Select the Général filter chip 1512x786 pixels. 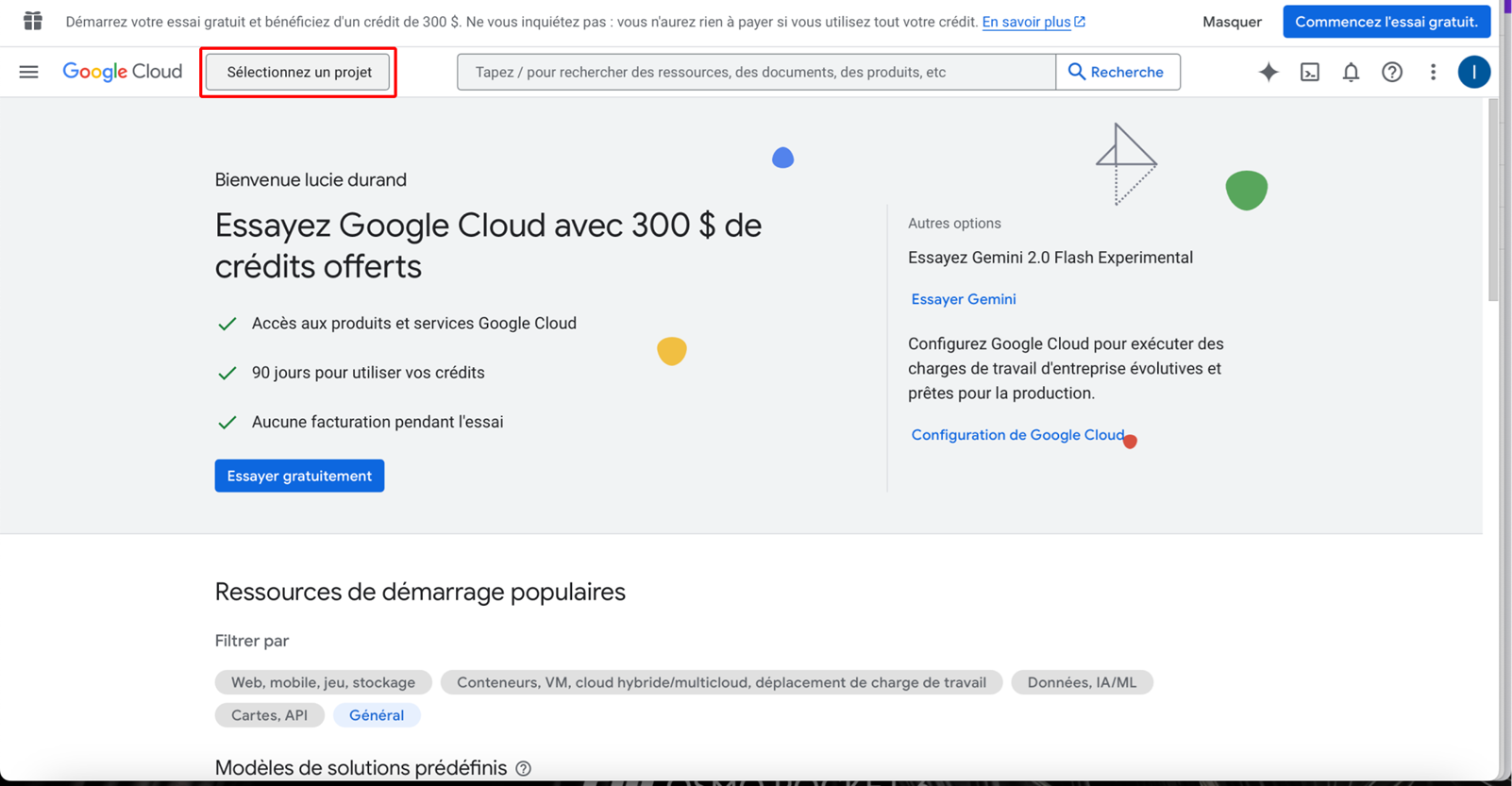(377, 715)
